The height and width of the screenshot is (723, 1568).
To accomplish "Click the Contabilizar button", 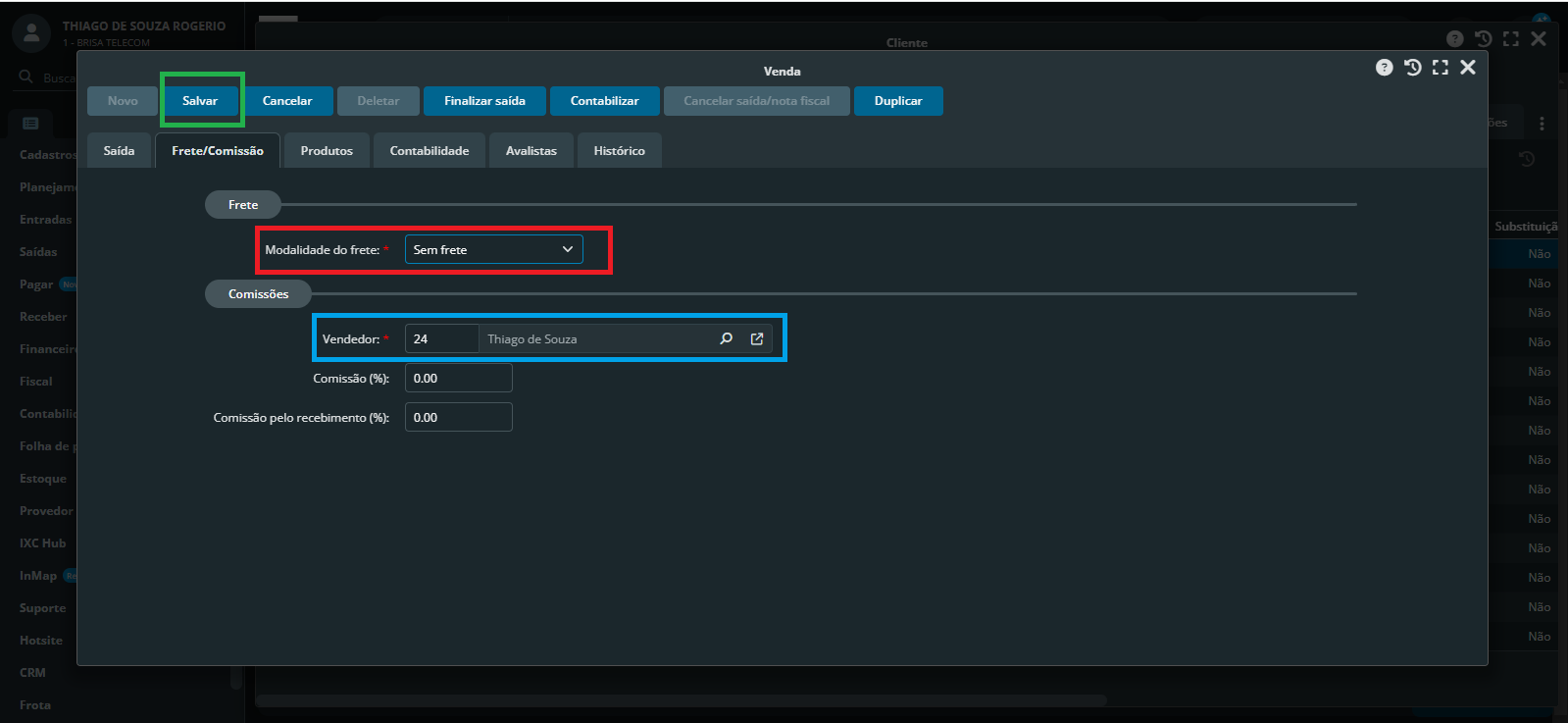I will [x=604, y=101].
